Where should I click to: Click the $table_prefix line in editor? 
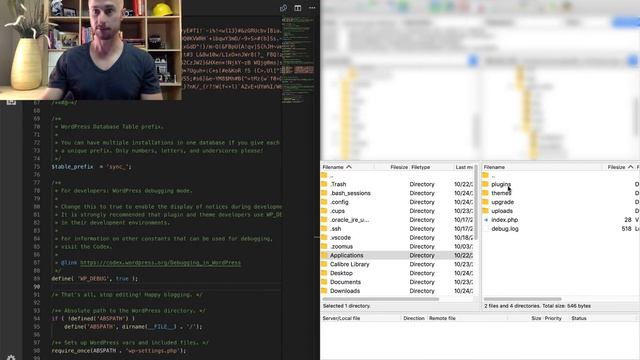[x=91, y=167]
